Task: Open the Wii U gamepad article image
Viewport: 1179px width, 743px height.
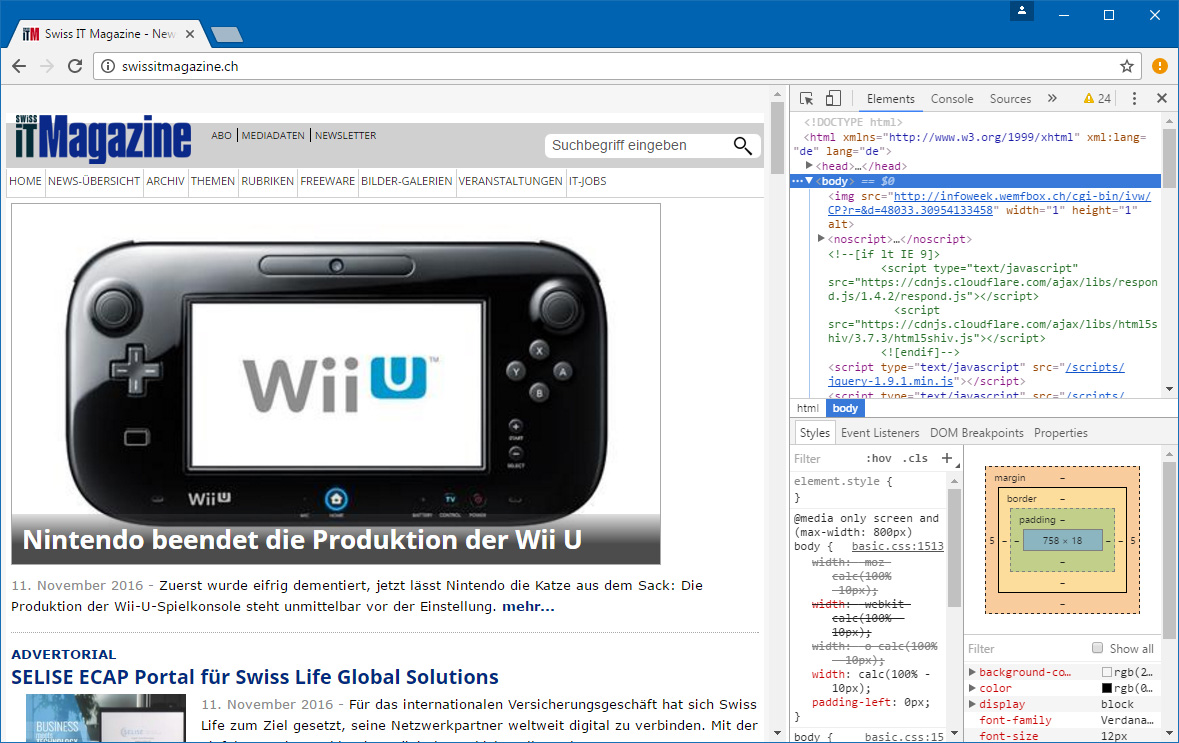Action: (336, 384)
